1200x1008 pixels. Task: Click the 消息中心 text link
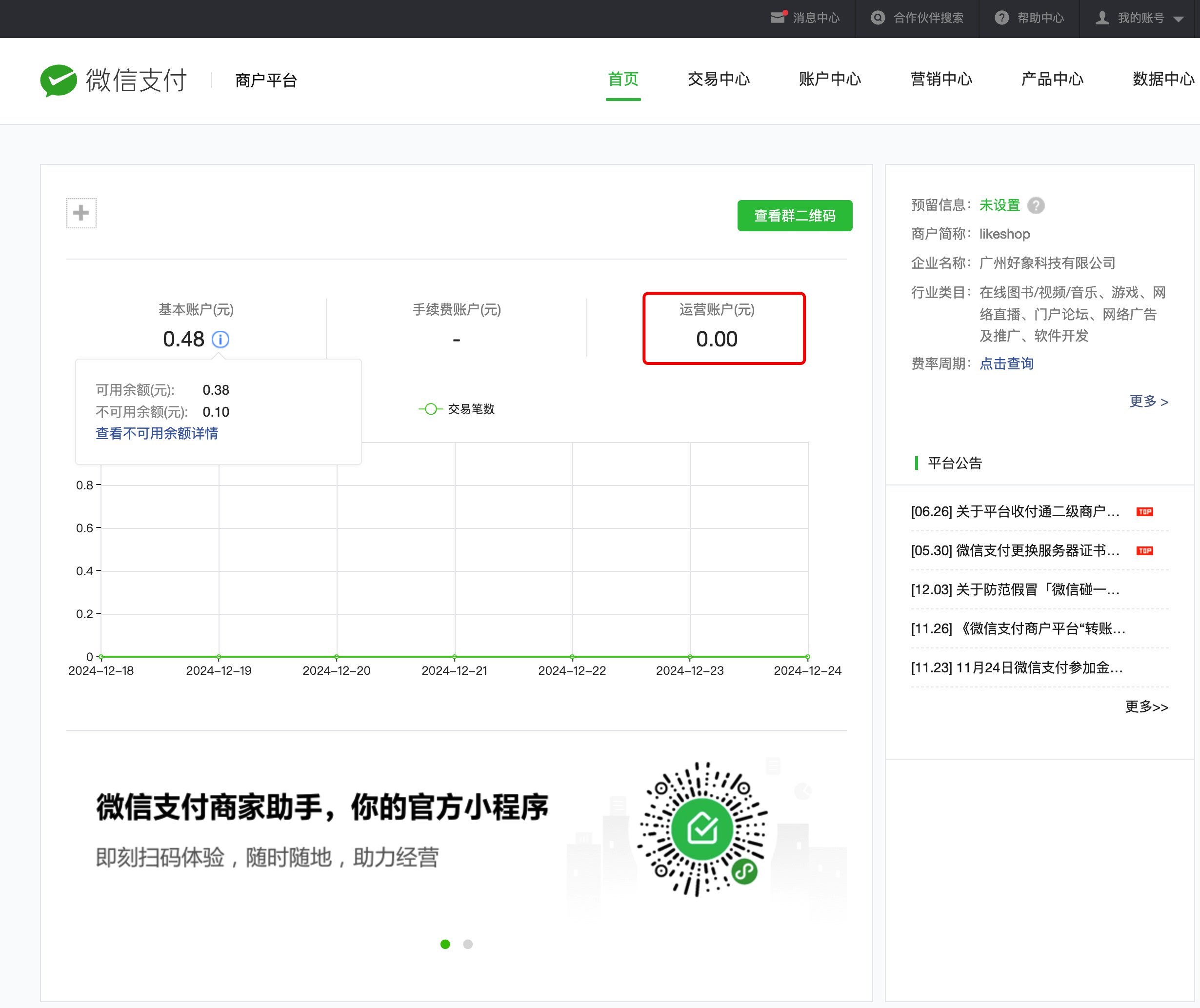816,18
